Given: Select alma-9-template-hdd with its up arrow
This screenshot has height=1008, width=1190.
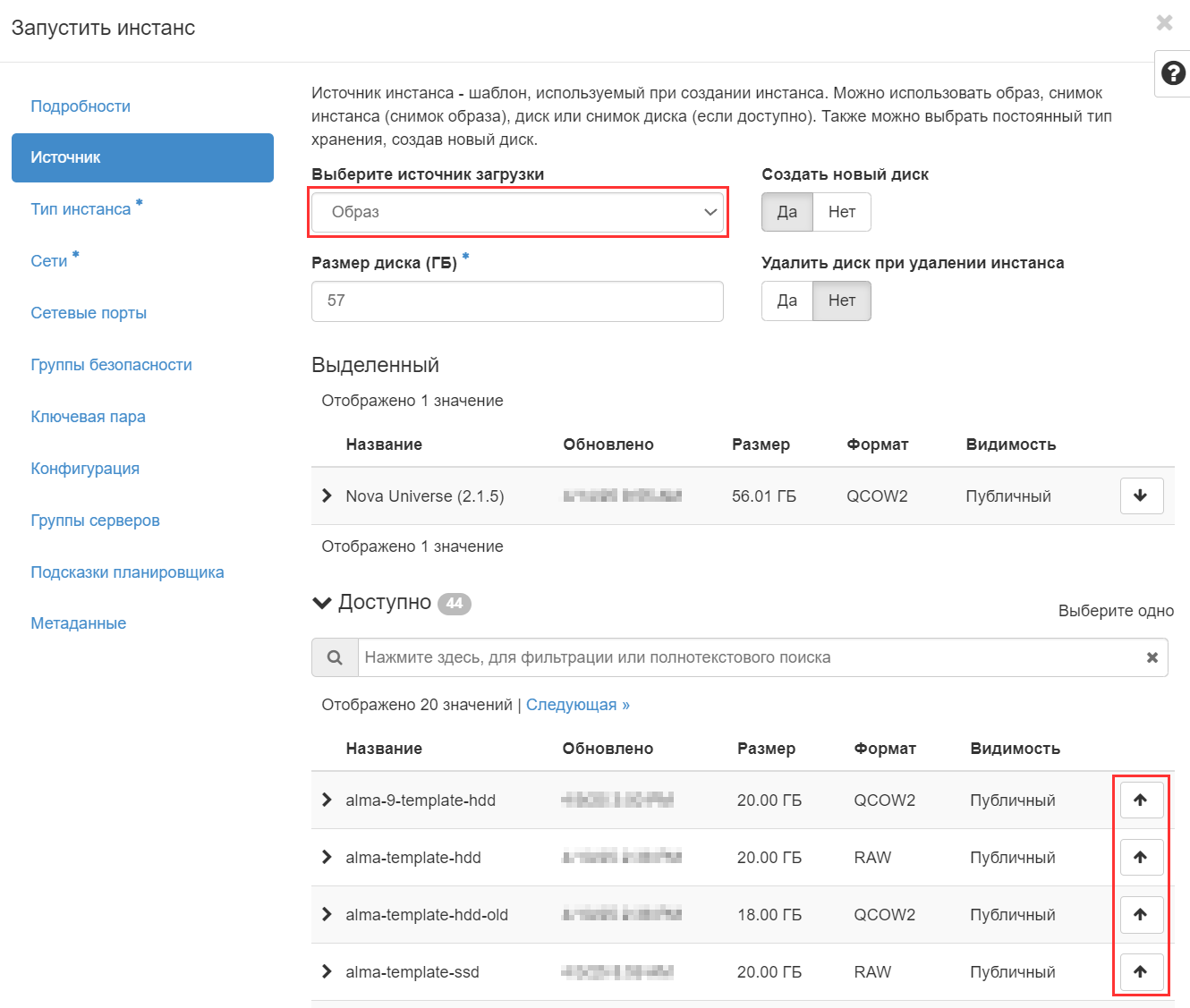Looking at the screenshot, I should 1141,800.
